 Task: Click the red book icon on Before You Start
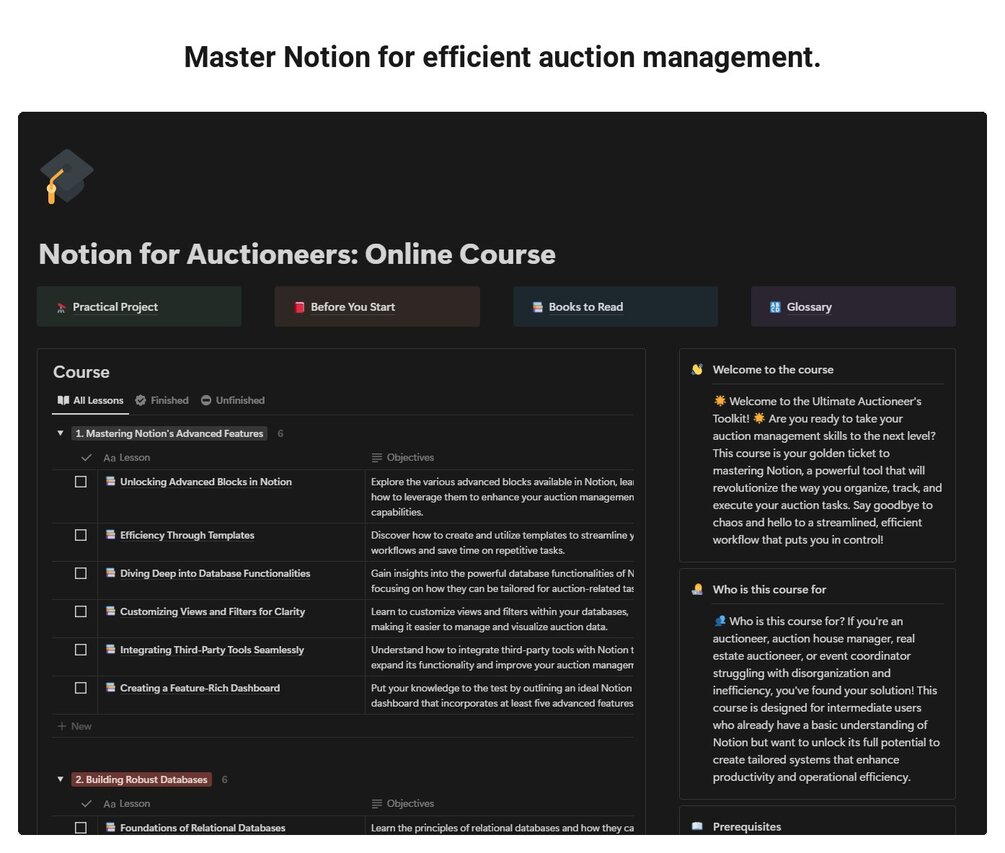click(x=299, y=307)
